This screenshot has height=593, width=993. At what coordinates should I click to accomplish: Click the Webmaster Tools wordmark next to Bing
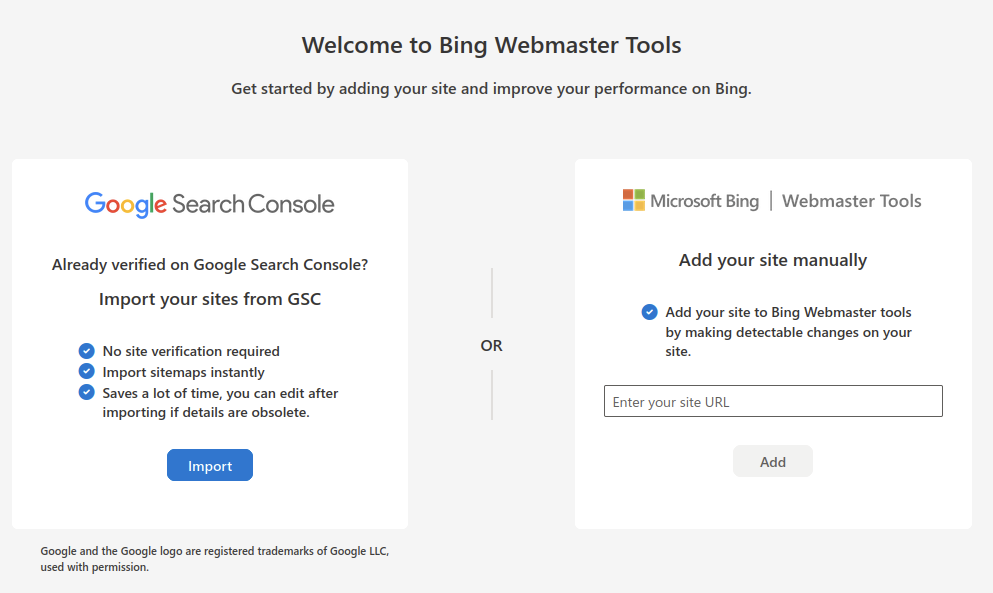851,200
